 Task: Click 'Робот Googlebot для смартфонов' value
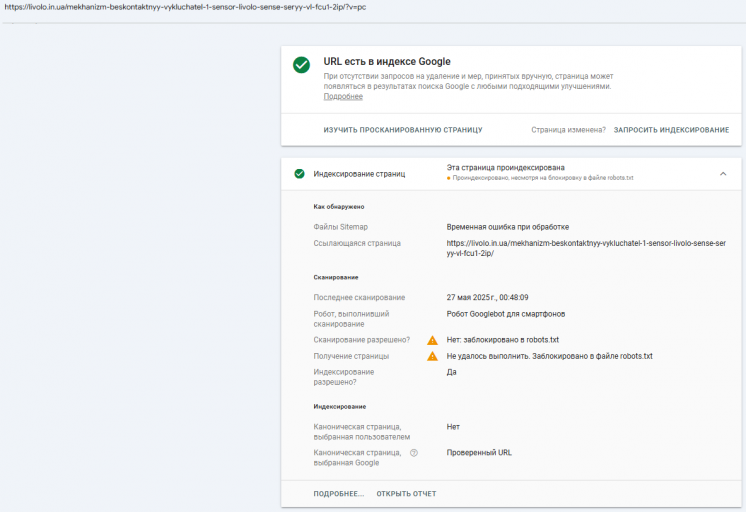506,314
